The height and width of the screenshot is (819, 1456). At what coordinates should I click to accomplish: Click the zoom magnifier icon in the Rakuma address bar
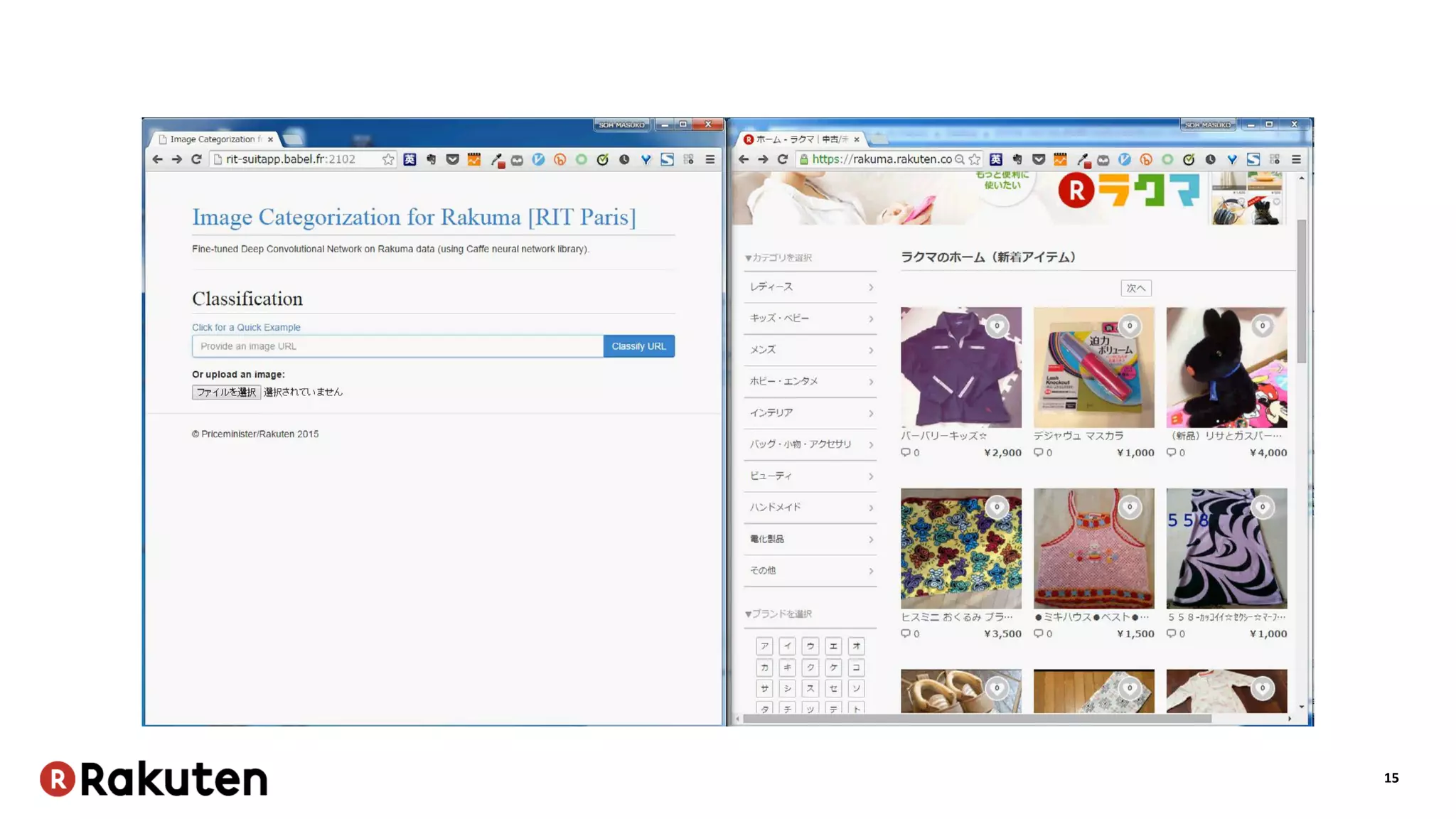(x=960, y=159)
